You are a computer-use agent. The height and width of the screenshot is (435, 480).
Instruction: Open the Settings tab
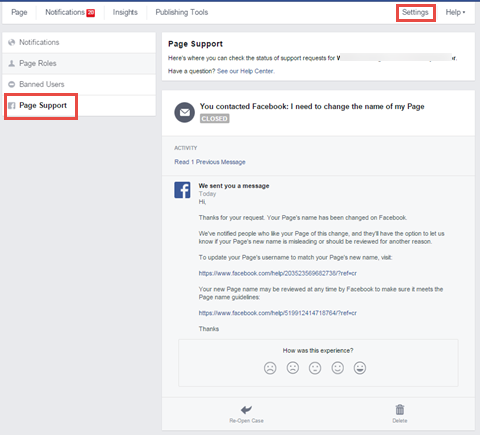click(415, 12)
